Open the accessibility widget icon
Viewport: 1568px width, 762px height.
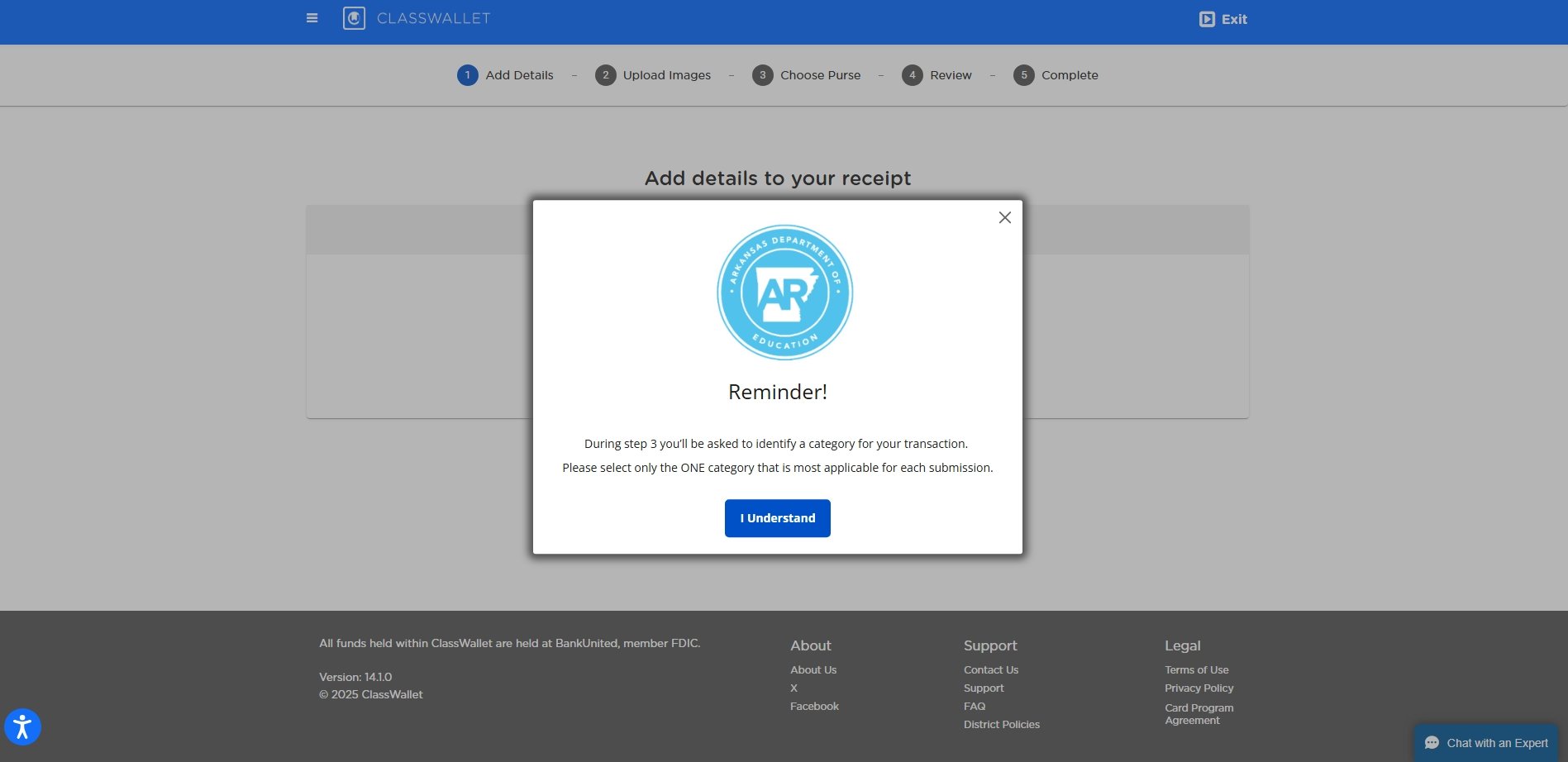pyautogui.click(x=22, y=727)
